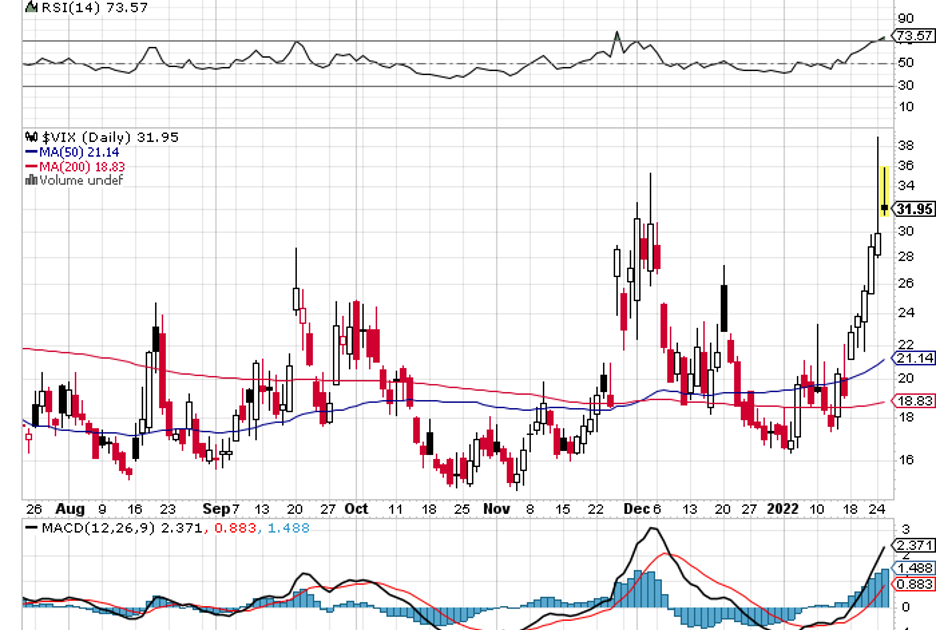
Task: Click the 73.57 RSI value tag
Action: point(913,36)
